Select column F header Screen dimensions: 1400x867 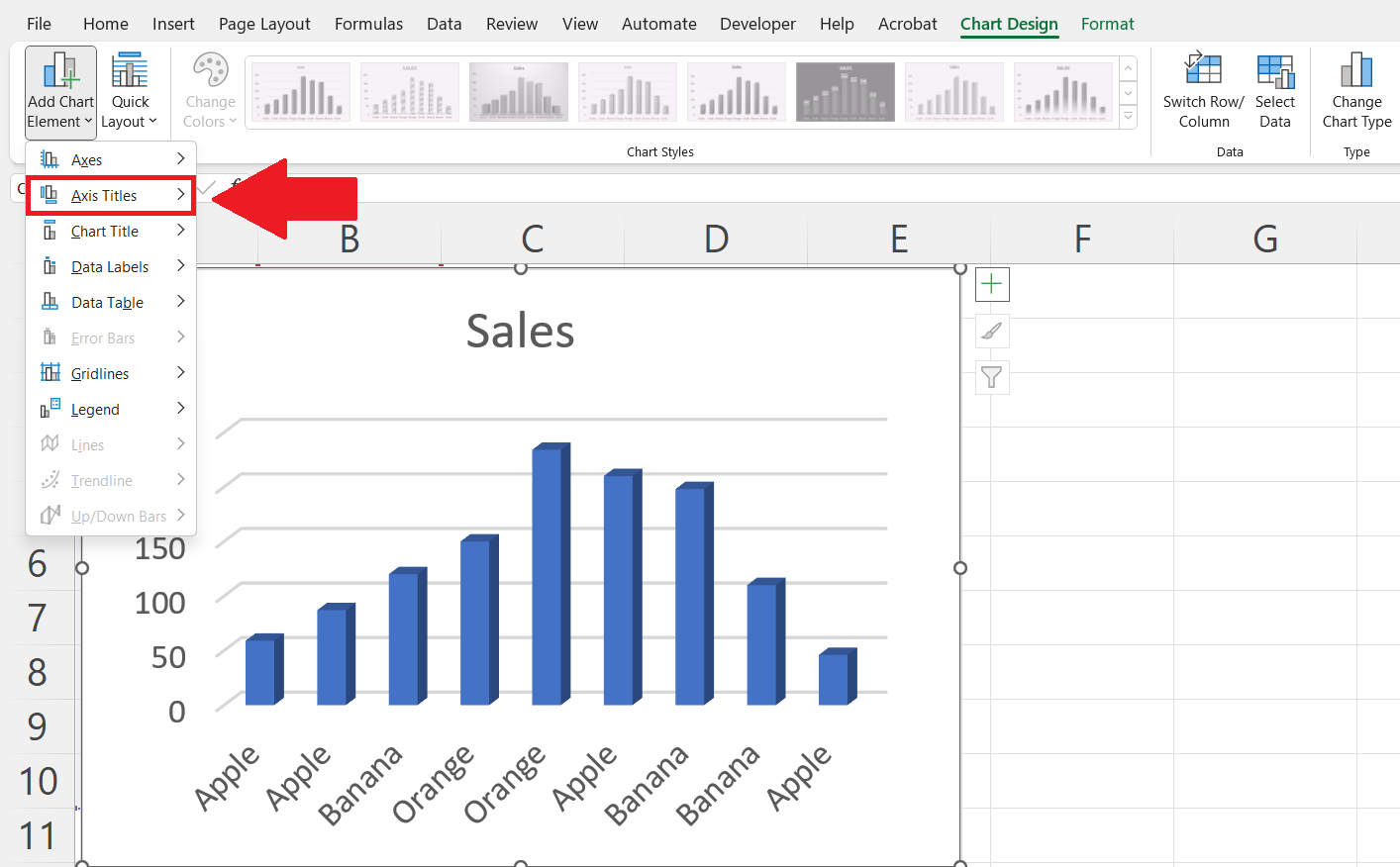point(1082,239)
